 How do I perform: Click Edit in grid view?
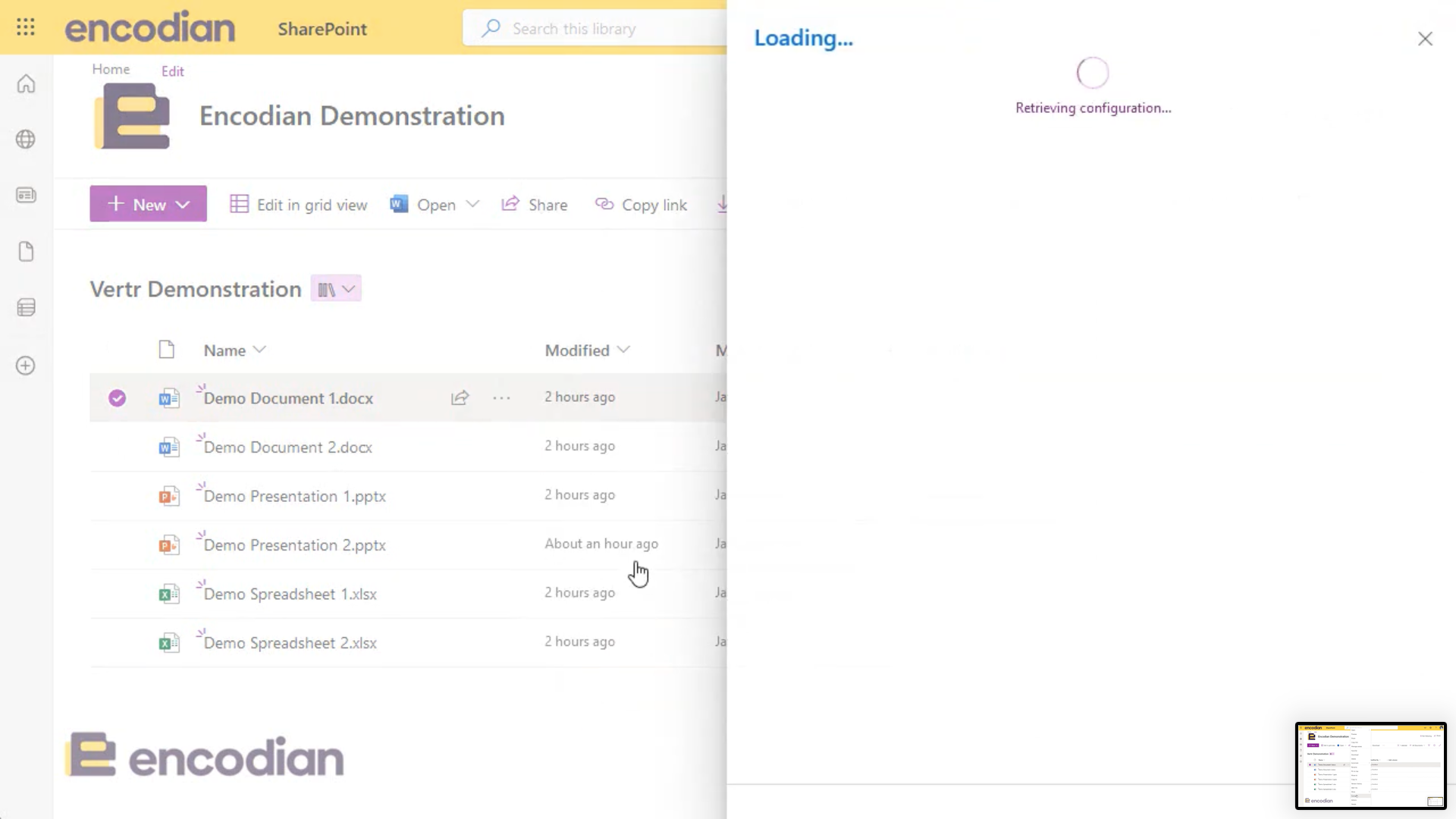pyautogui.click(x=299, y=205)
